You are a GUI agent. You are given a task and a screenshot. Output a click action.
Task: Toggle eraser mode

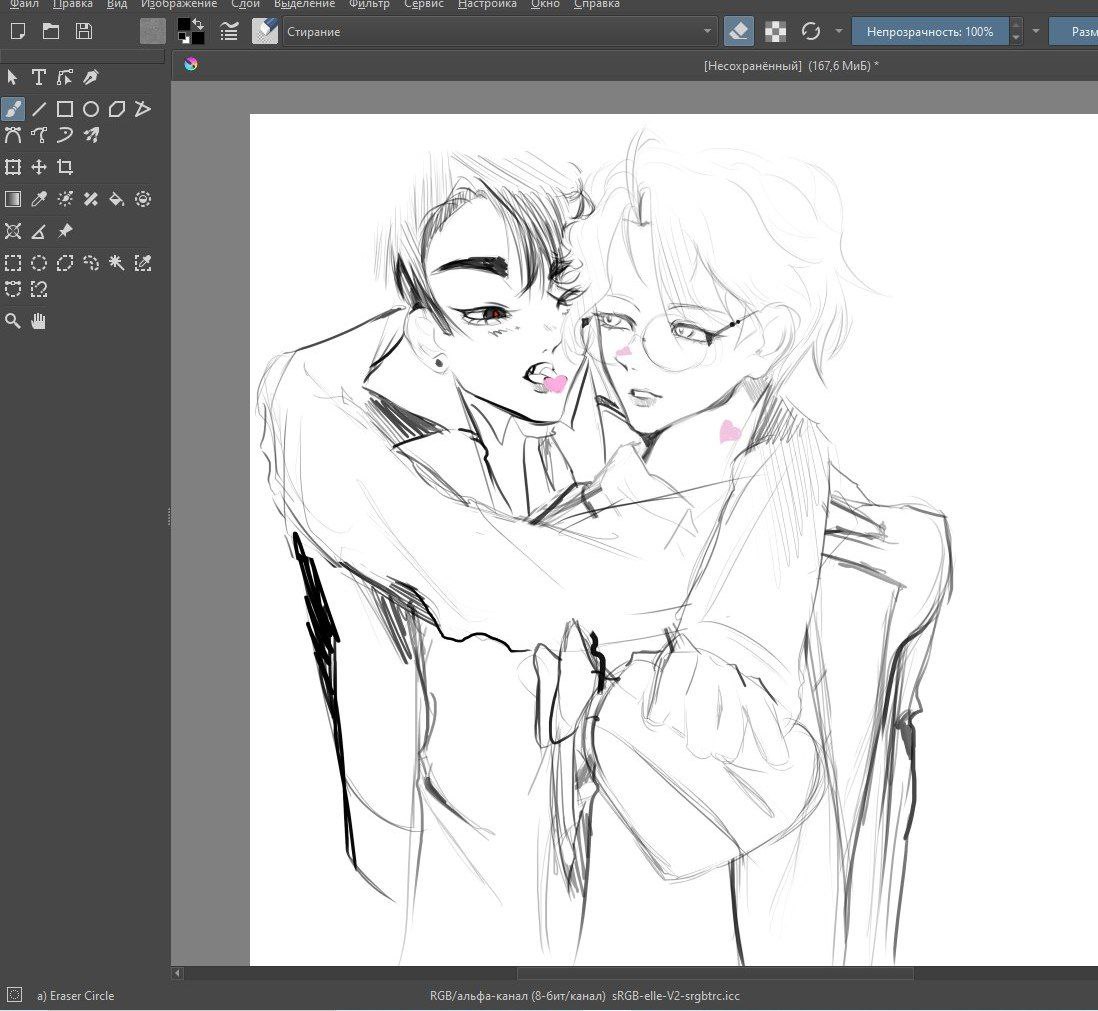739,31
